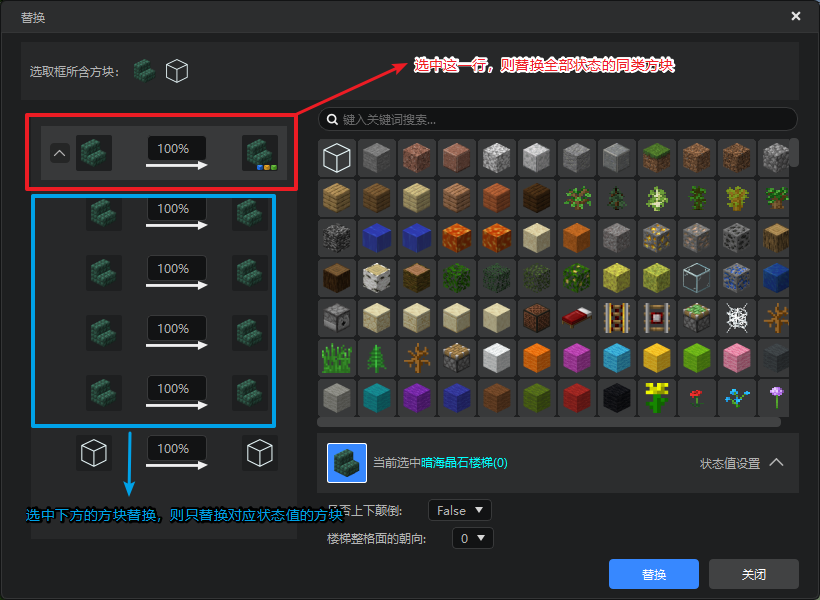Select the blue orchid flower
Viewport: 820px width, 600px height.
(736, 398)
